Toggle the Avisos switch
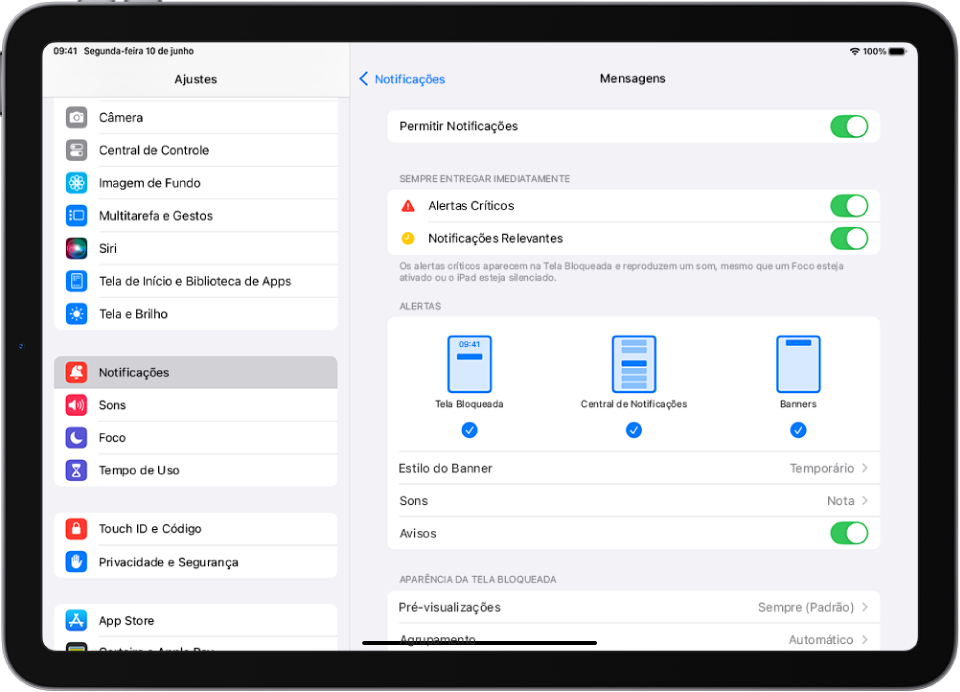The height and width of the screenshot is (692, 960). (x=849, y=533)
